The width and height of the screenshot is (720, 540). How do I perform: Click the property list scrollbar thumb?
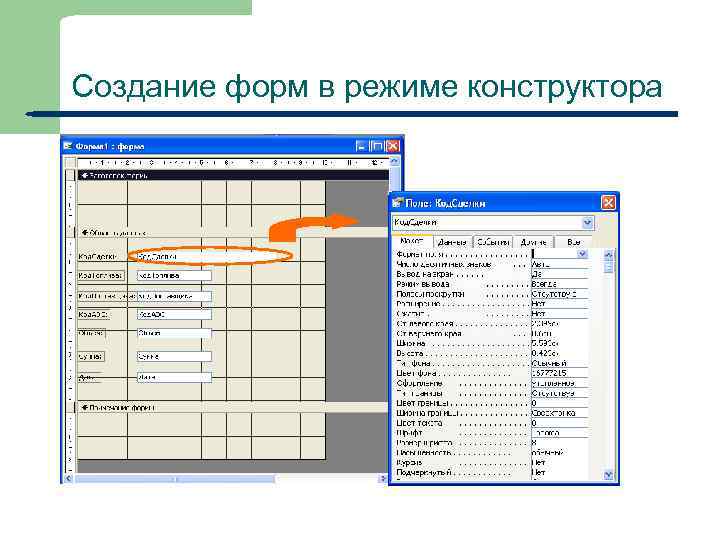[x=608, y=267]
